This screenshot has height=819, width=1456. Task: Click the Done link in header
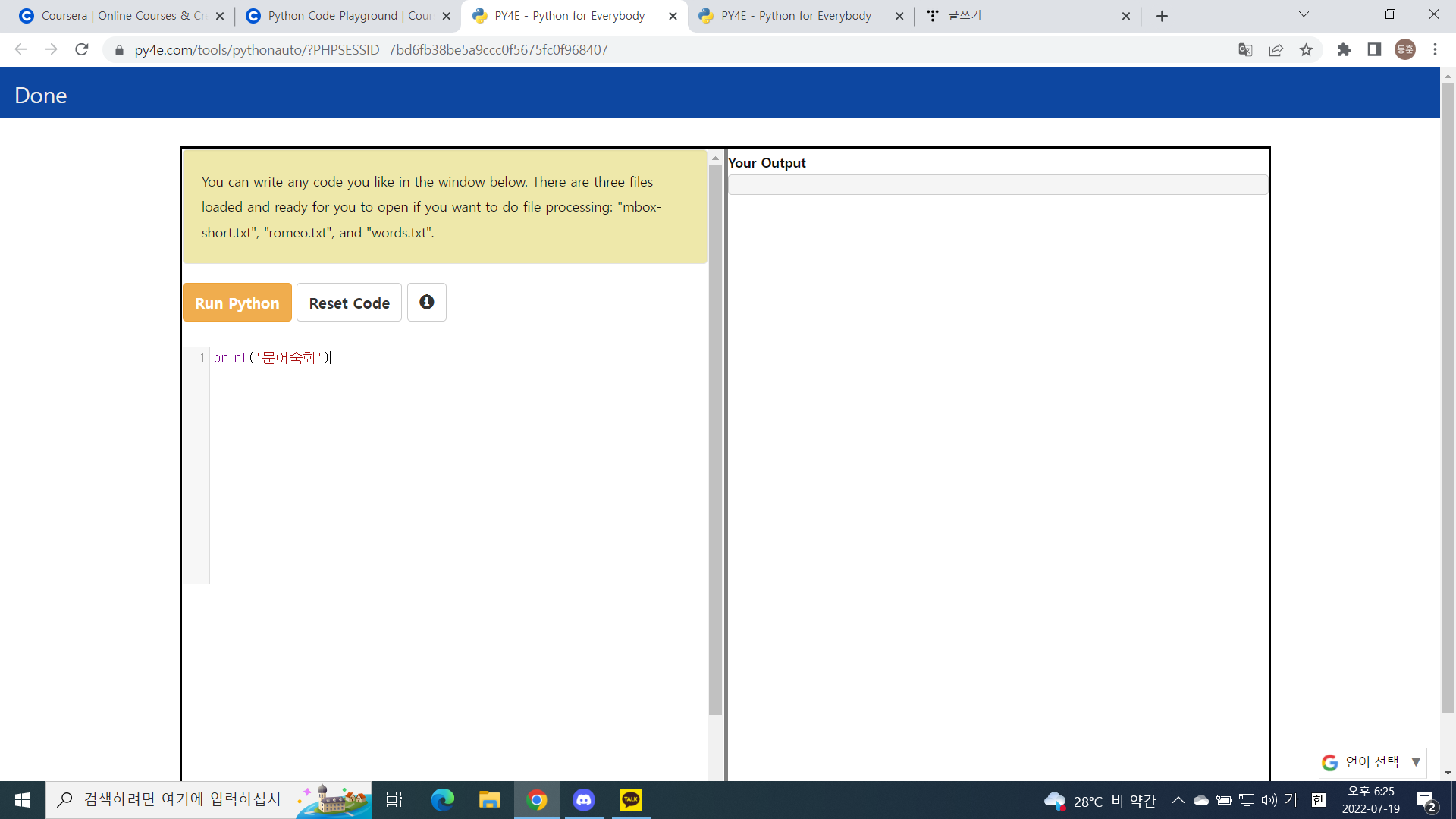tap(41, 96)
